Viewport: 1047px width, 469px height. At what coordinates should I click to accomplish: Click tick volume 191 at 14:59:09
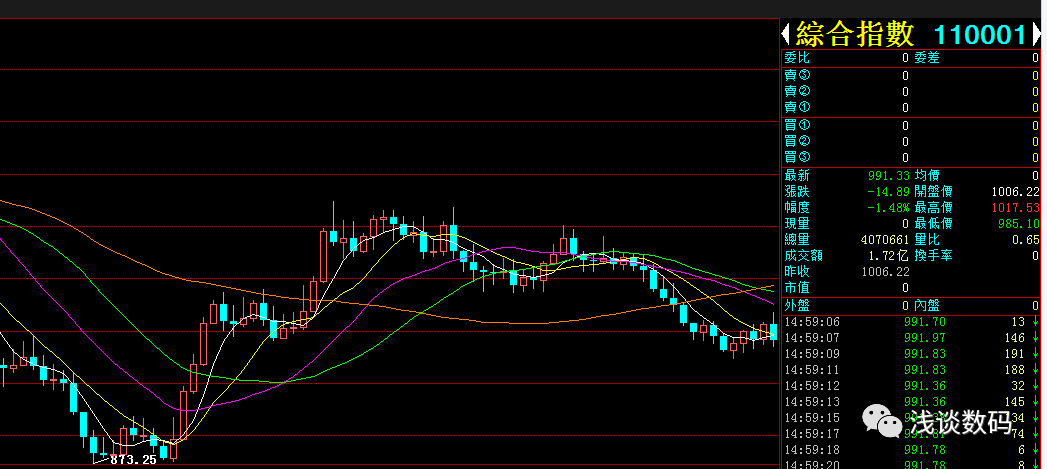(1014, 354)
